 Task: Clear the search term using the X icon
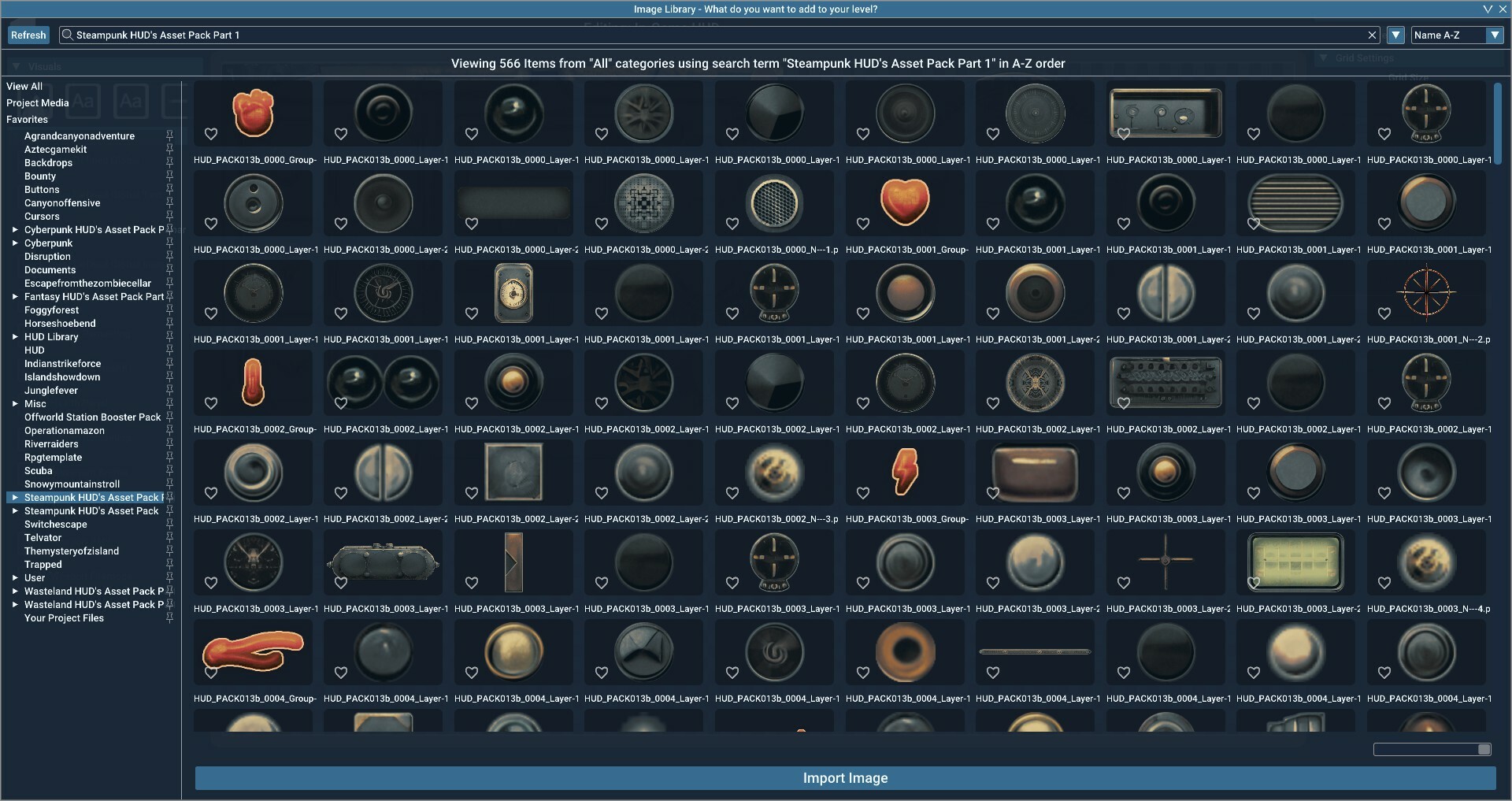coord(1373,35)
